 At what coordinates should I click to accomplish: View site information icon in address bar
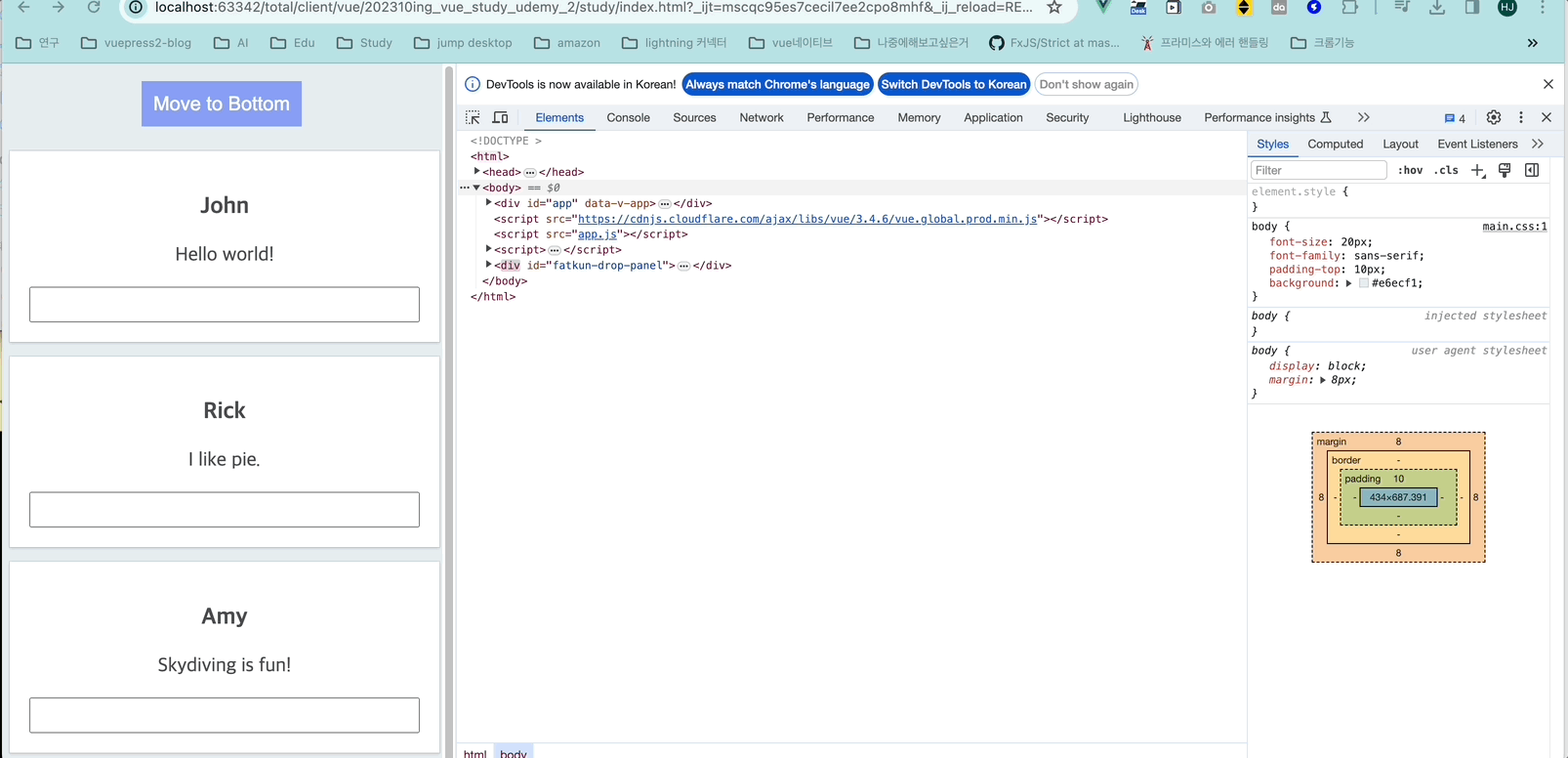pyautogui.click(x=137, y=8)
